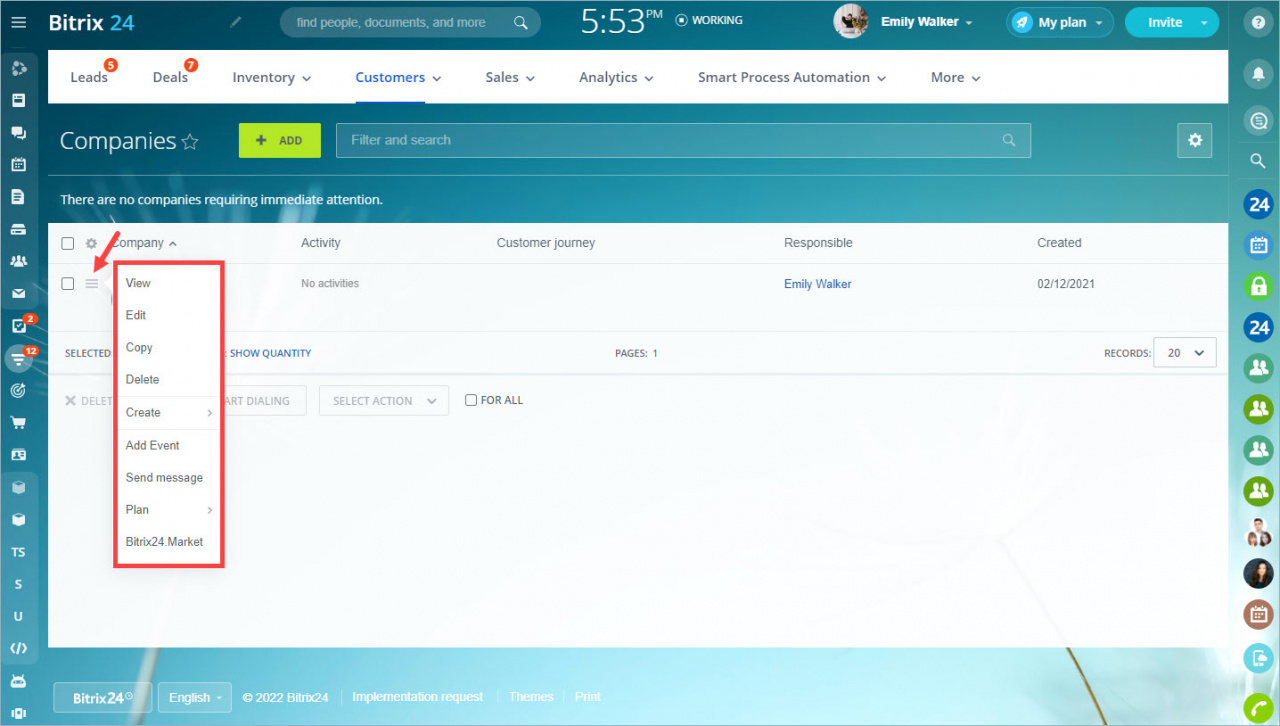This screenshot has width=1280, height=726.
Task: Expand Smart Process Automation menu
Action: tap(792, 77)
